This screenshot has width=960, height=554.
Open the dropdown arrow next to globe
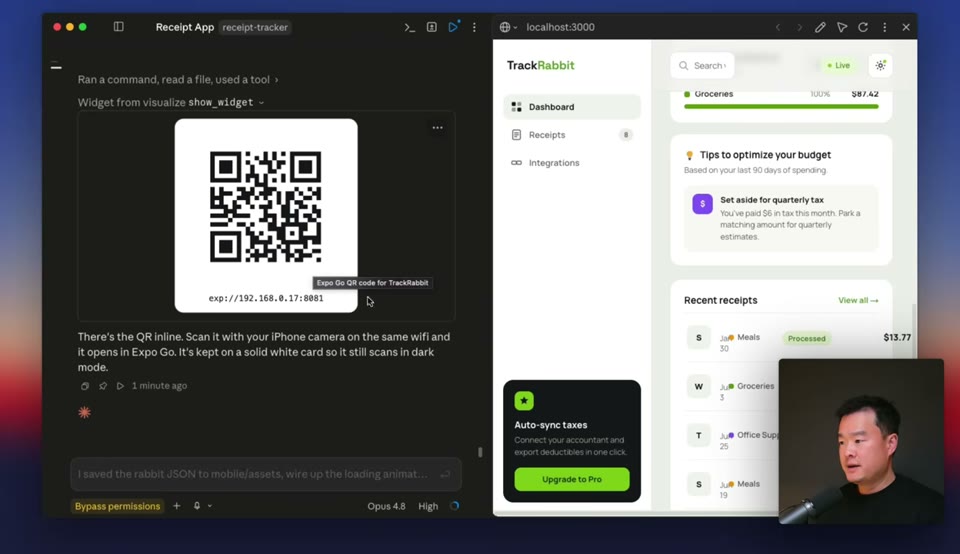516,28
